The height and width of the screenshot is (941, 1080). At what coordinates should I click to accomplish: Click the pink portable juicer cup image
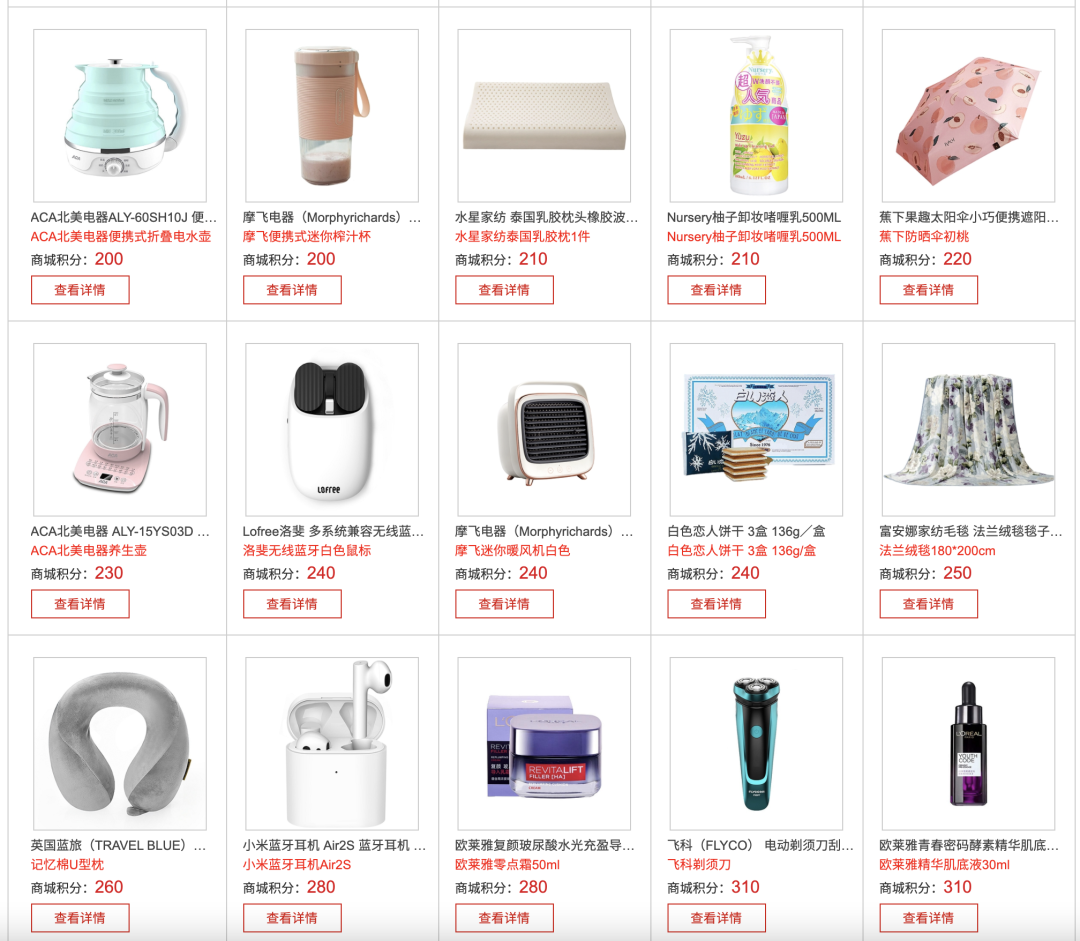pos(332,116)
